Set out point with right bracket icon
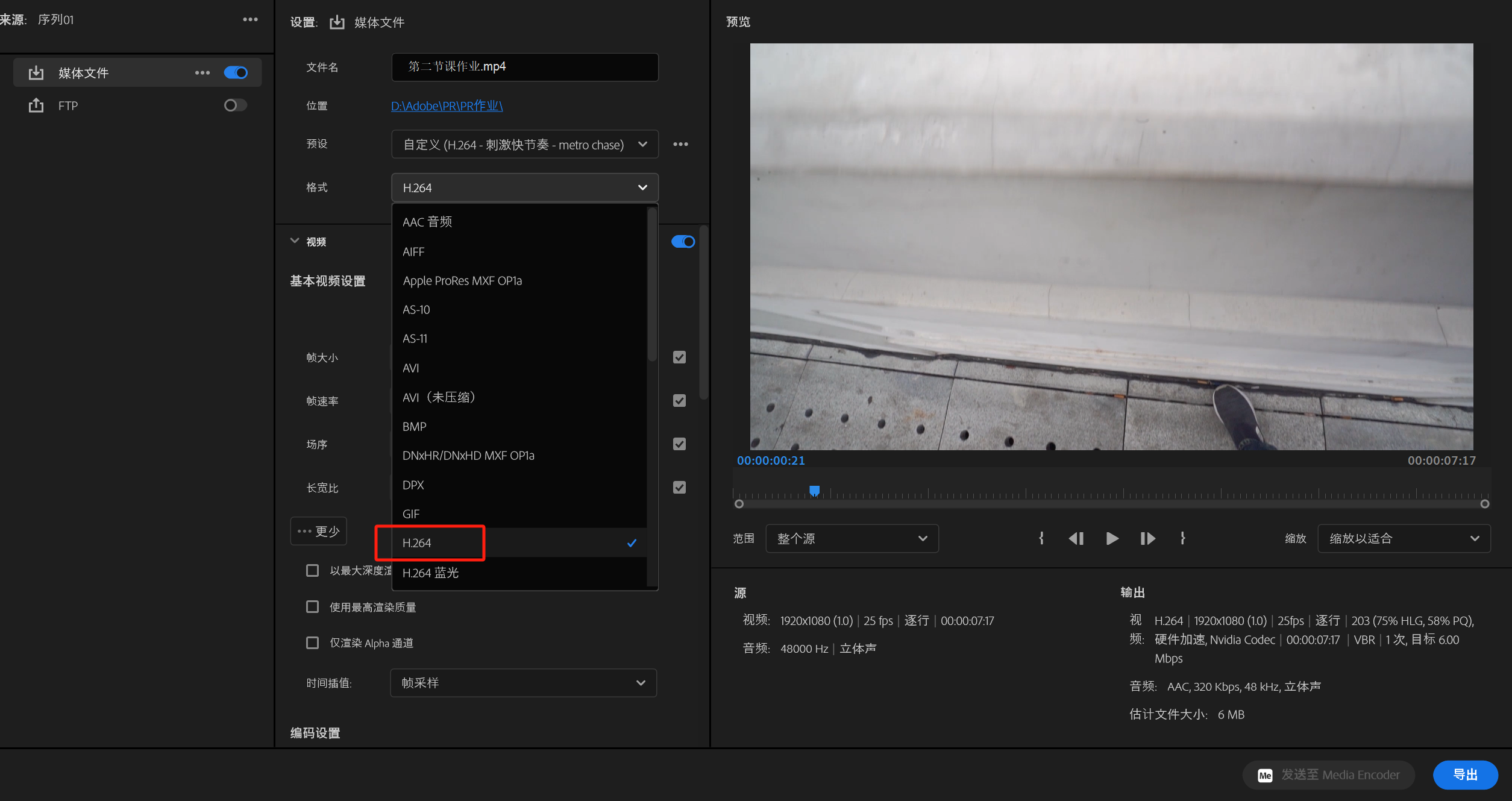Image resolution: width=1512 pixels, height=801 pixels. tap(1182, 538)
